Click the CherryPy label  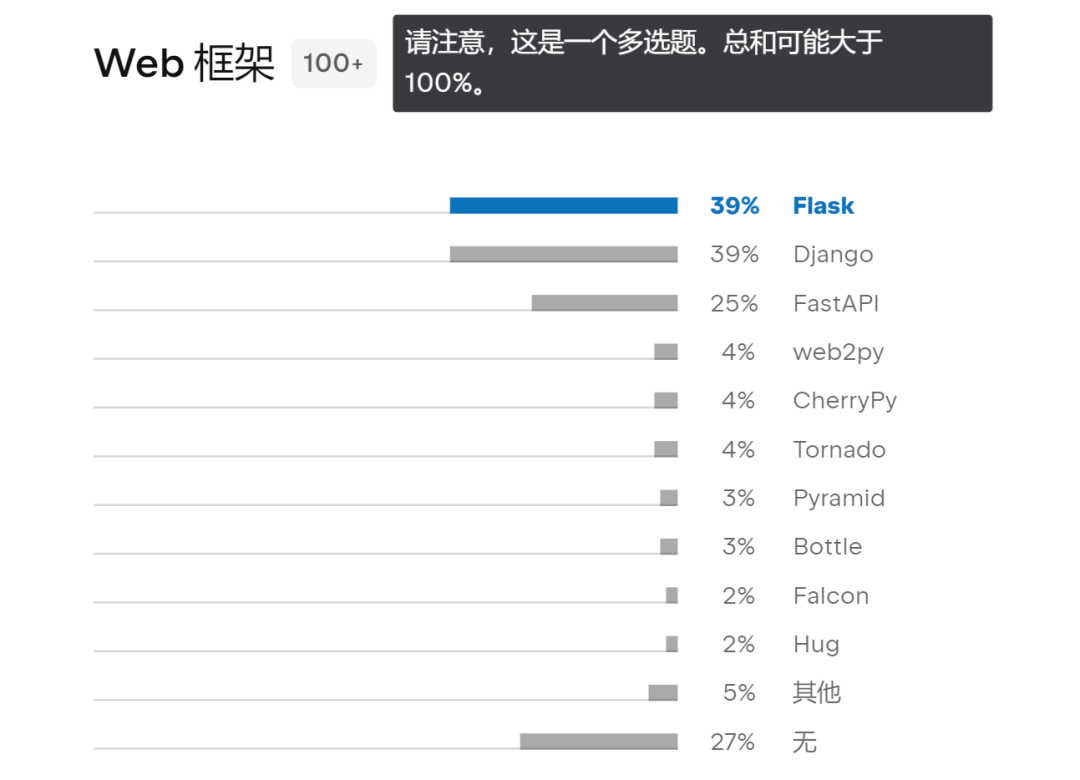[x=844, y=401]
